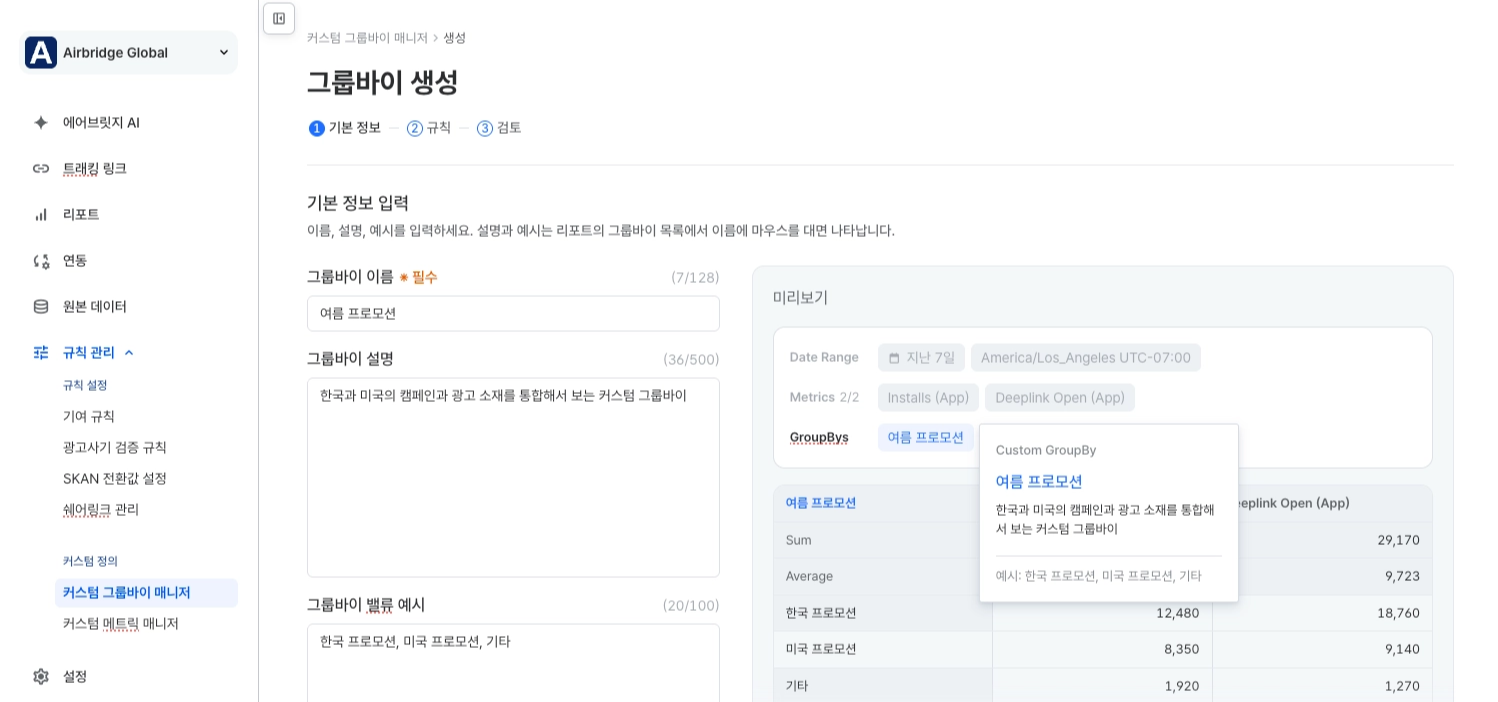The height and width of the screenshot is (702, 1498).
Task: Click the 리포트 bar chart icon
Action: pyautogui.click(x=41, y=214)
